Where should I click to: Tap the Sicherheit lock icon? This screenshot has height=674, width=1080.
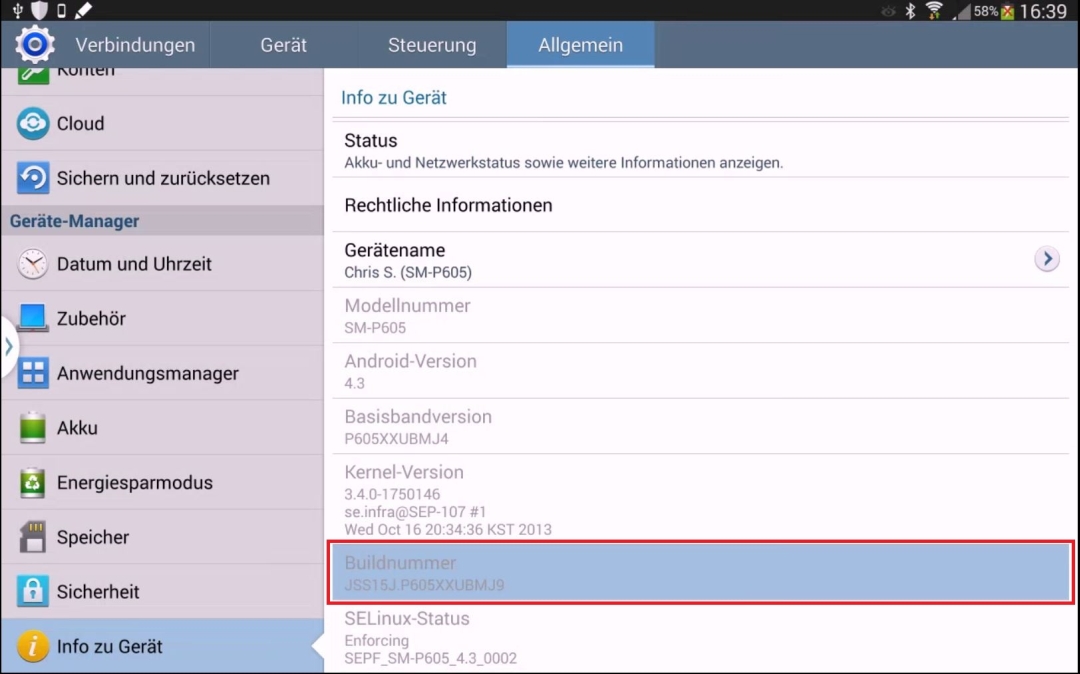point(32,591)
